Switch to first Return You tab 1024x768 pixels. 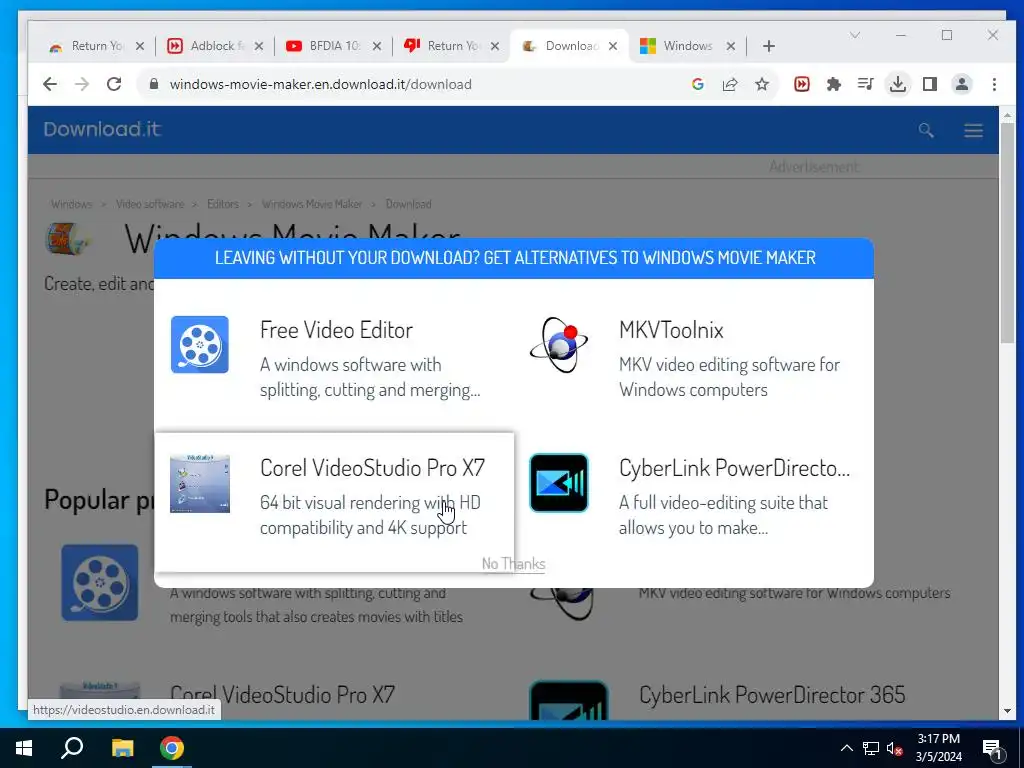(x=95, y=46)
